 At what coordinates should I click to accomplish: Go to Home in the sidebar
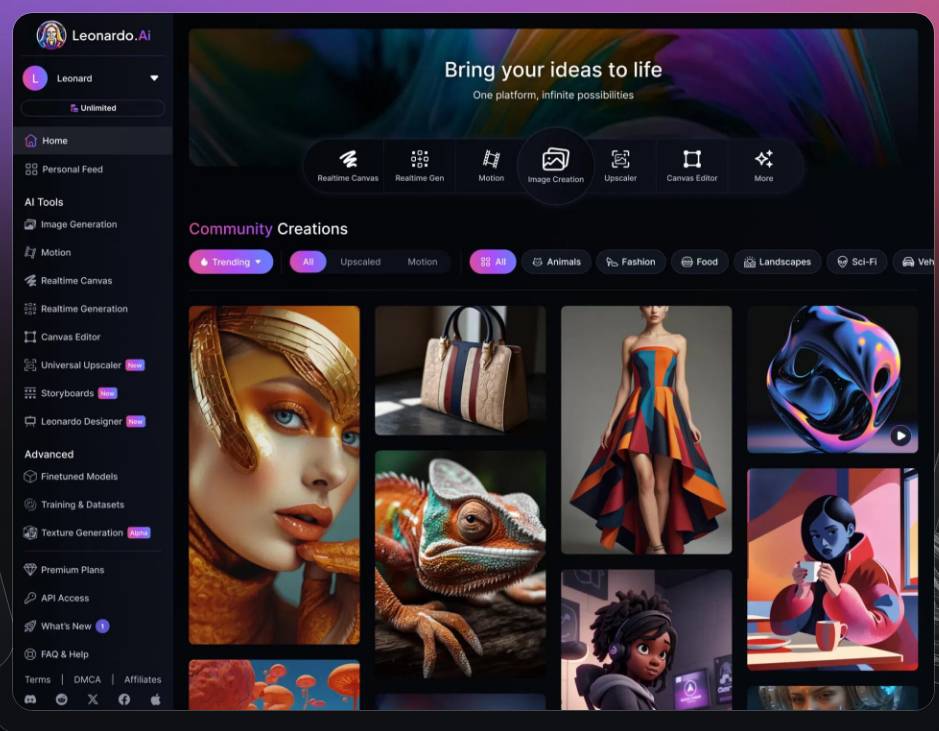pyautogui.click(x=93, y=141)
